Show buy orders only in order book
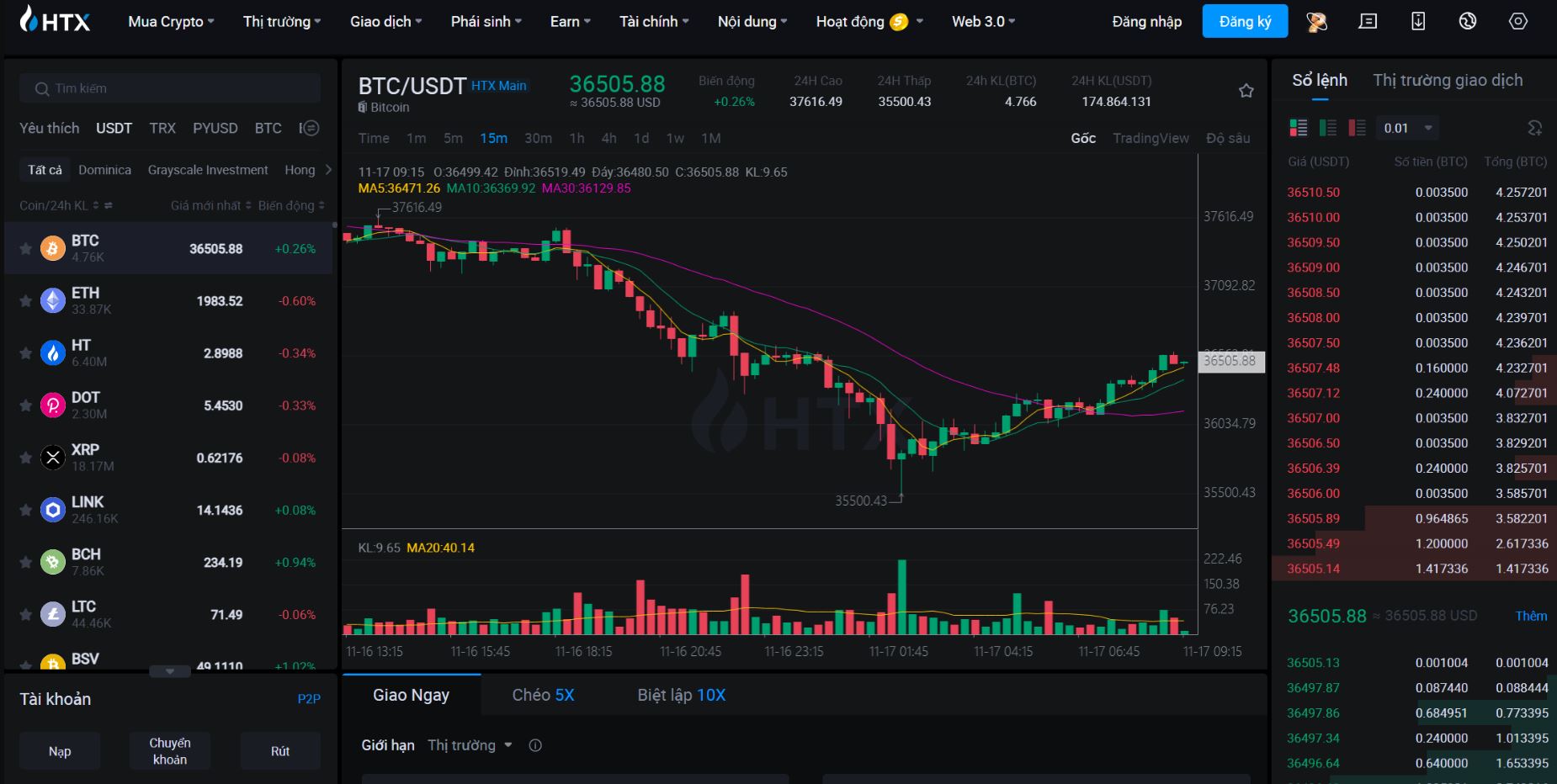Image resolution: width=1557 pixels, height=784 pixels. click(1328, 128)
